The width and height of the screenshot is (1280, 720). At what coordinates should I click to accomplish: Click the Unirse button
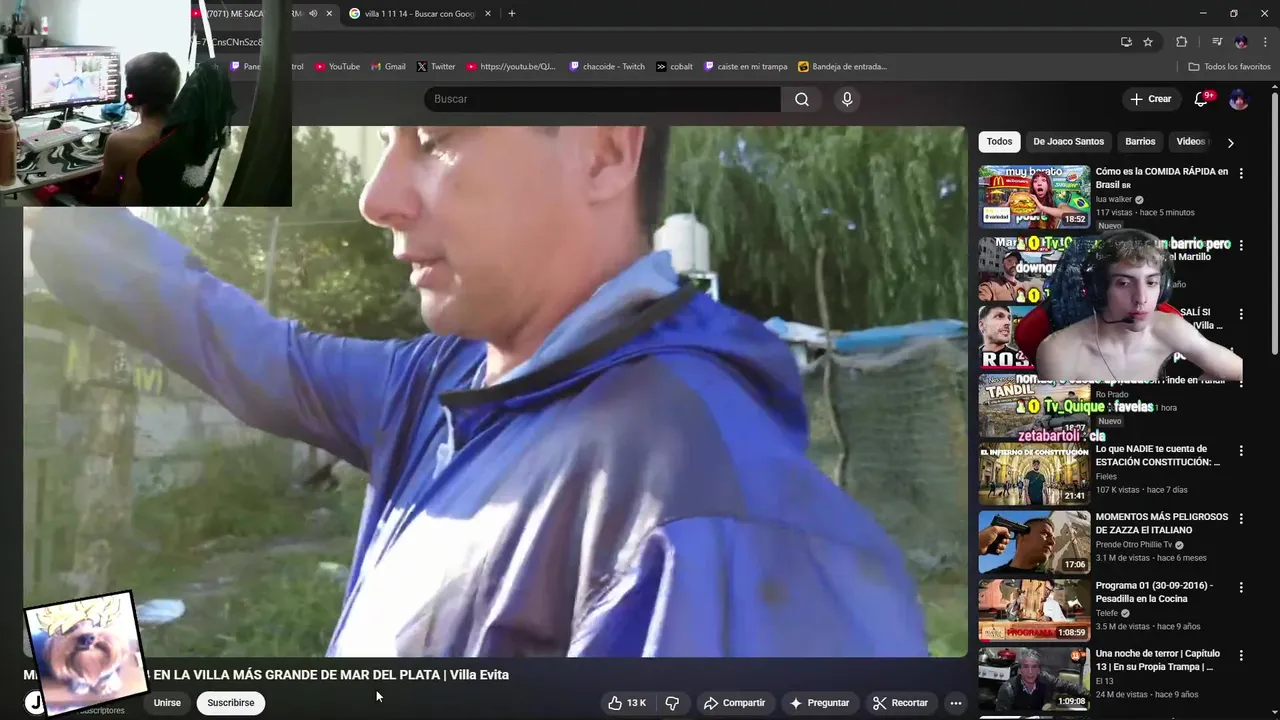click(x=167, y=703)
